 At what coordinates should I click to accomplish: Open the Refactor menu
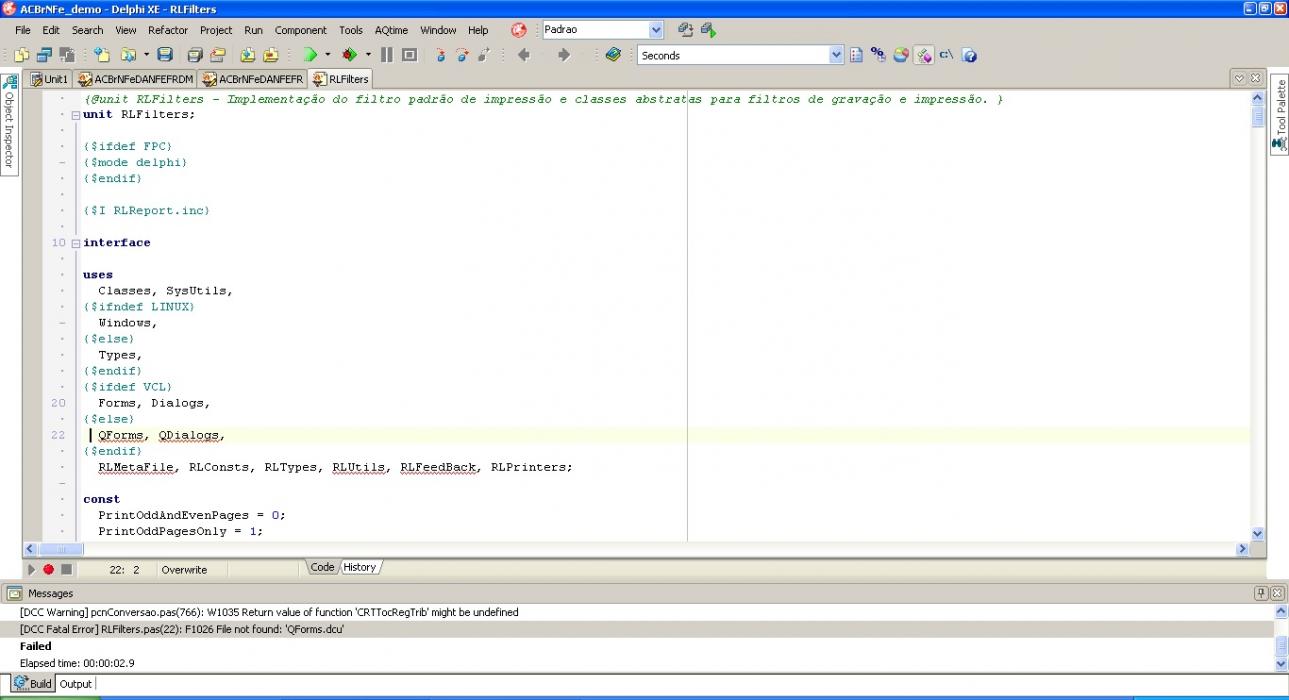coord(168,30)
